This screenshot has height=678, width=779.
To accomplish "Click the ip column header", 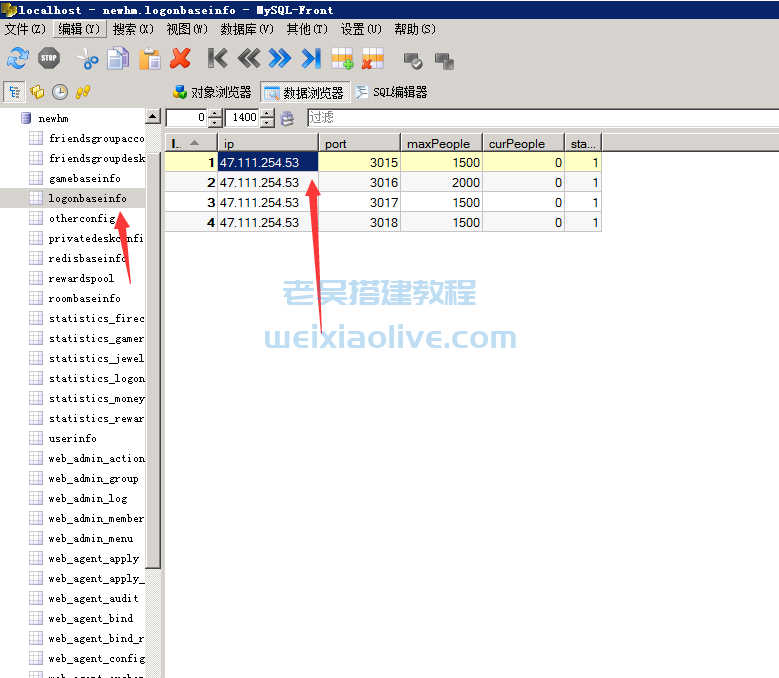I will 267,143.
